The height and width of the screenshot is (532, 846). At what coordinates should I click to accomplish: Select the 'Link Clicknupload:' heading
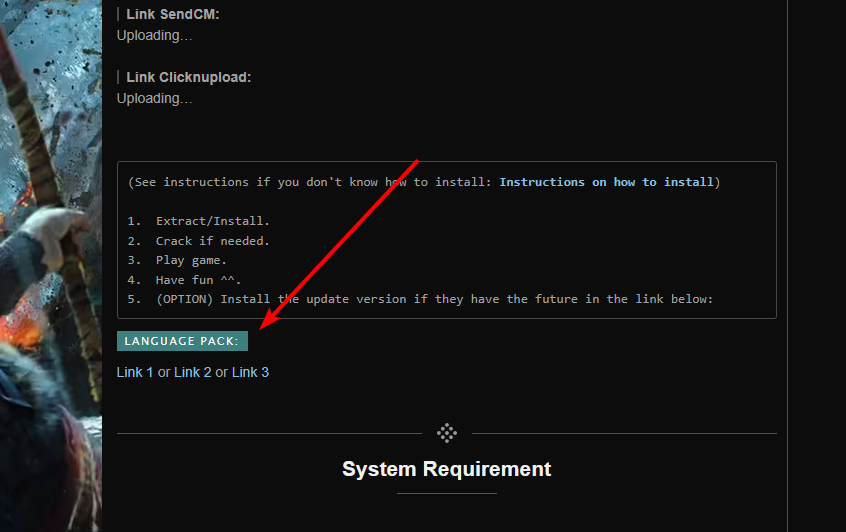coord(188,77)
